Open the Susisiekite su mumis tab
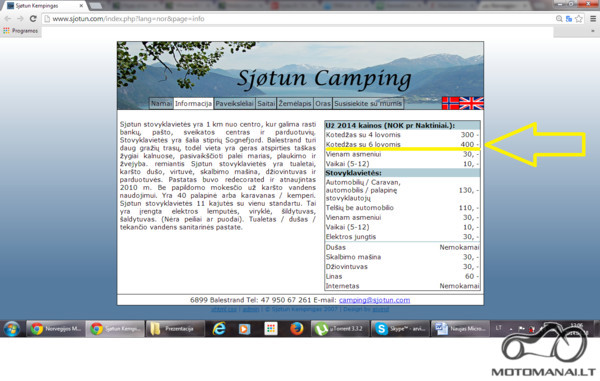The image size is (600, 381). pyautogui.click(x=368, y=103)
